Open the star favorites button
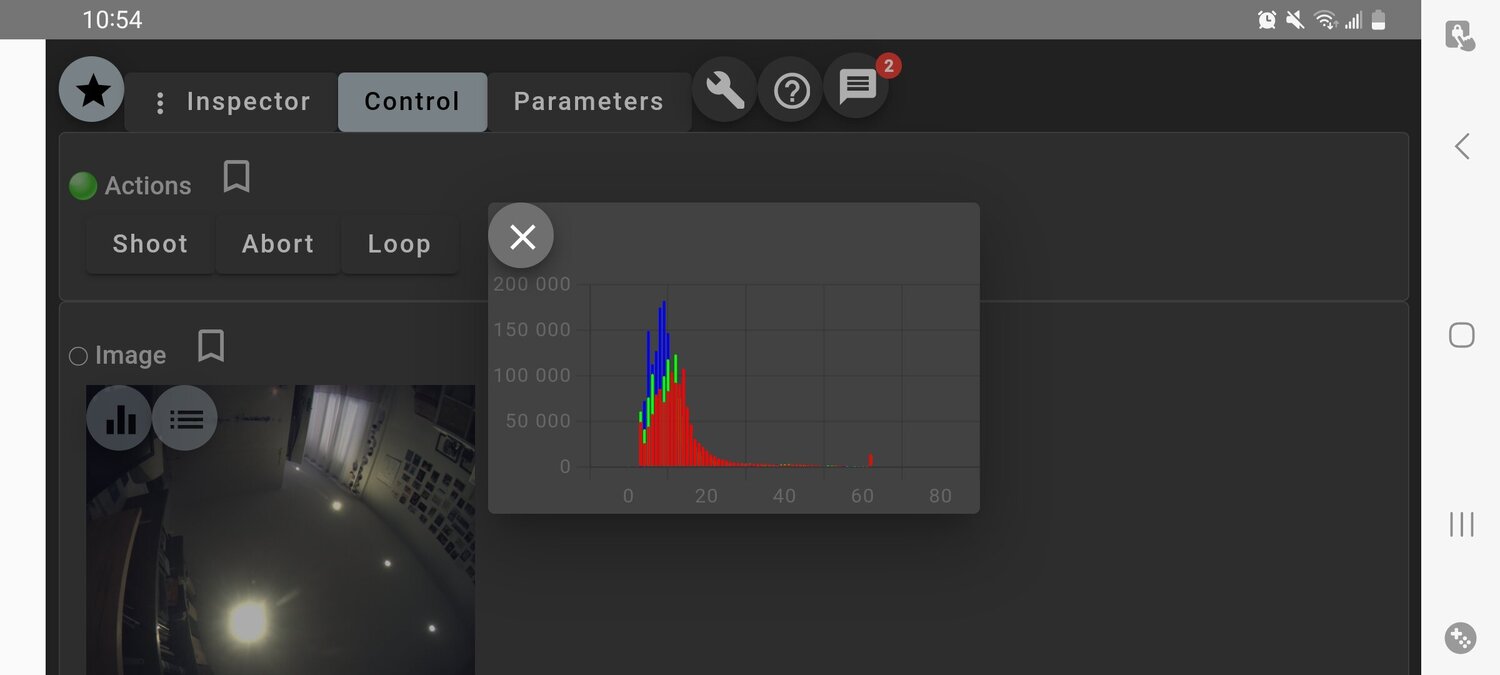Image resolution: width=1500 pixels, height=675 pixels. pyautogui.click(x=92, y=90)
